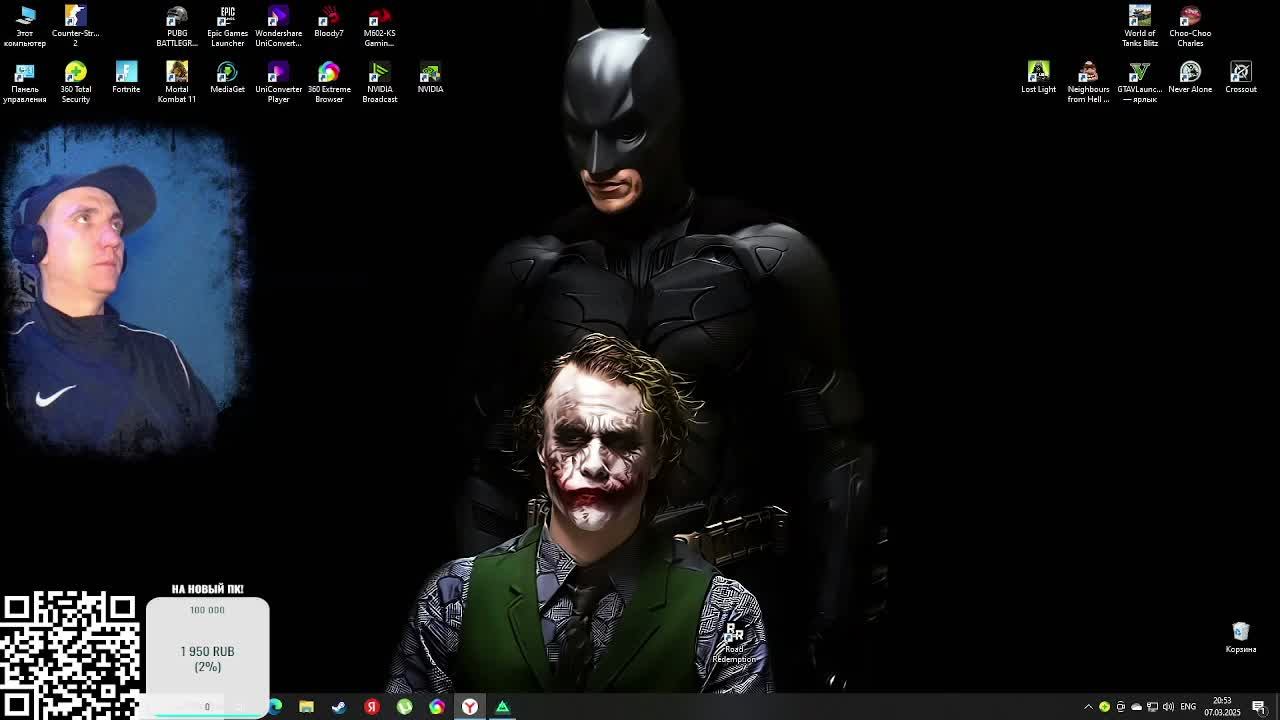Switch to Yandex Browser in taskbar
1280x720 pixels.
469,707
